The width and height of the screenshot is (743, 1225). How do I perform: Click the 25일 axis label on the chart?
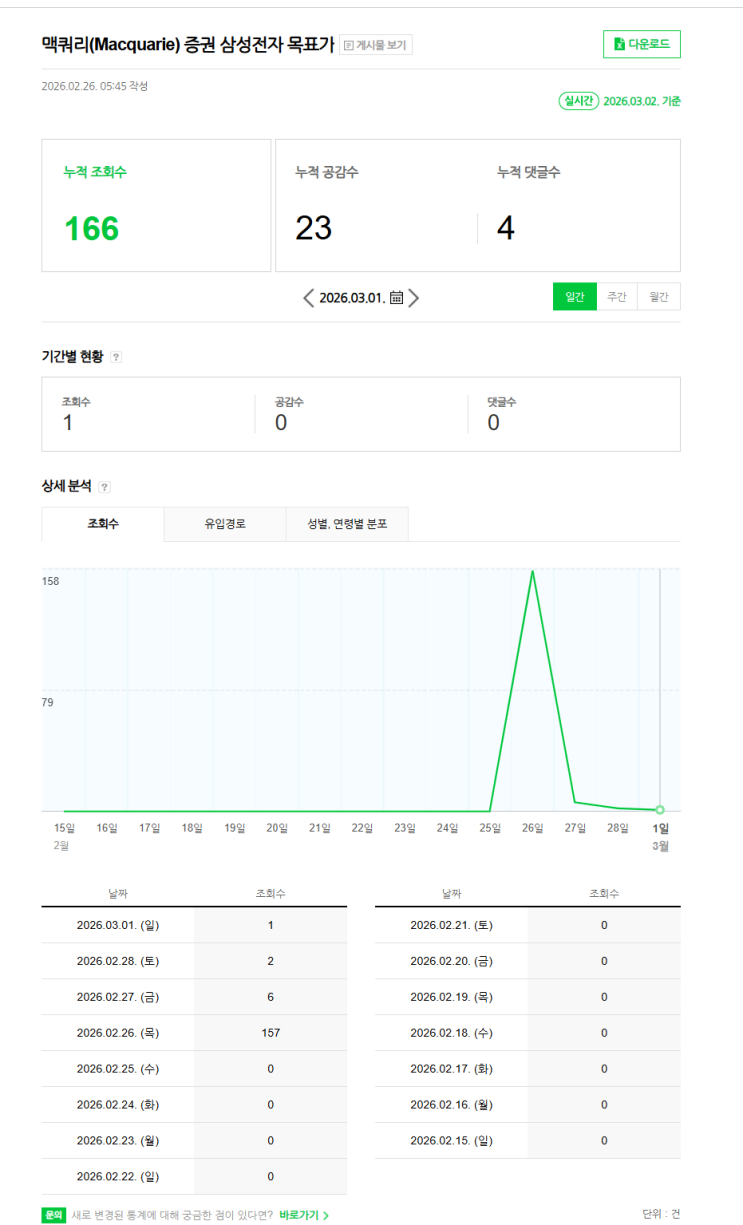[490, 828]
